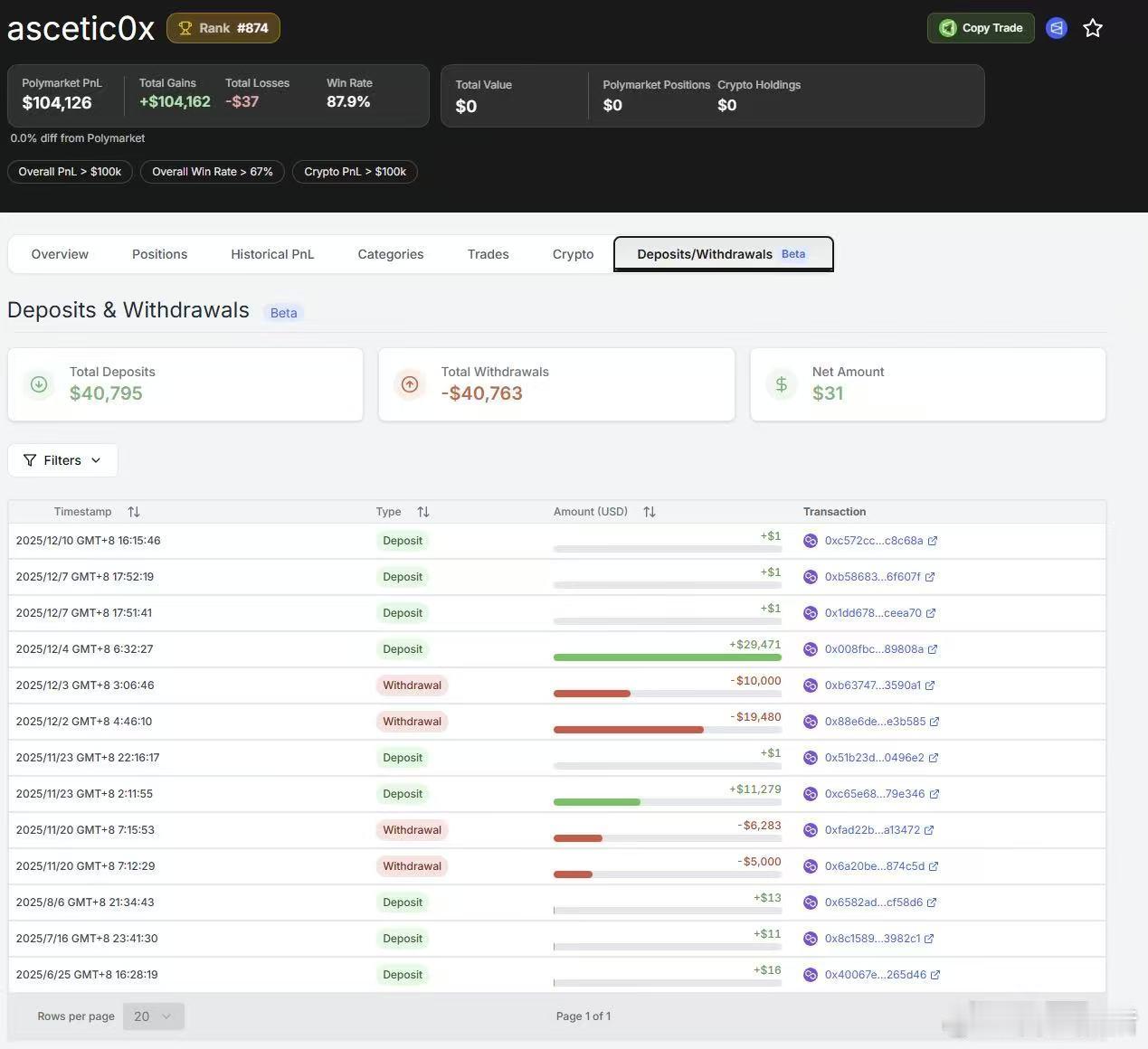
Task: Switch to the Overview tab
Action: click(x=60, y=254)
